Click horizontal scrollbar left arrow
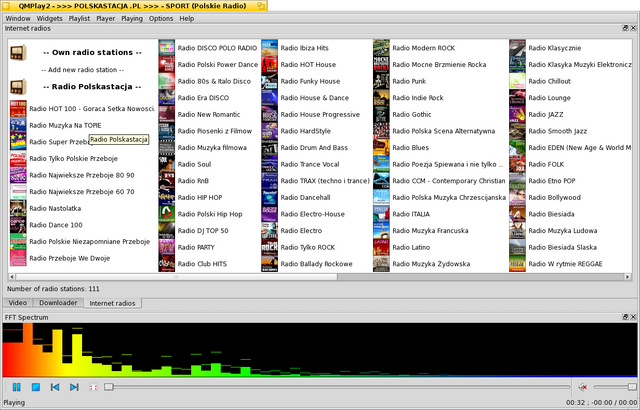Screen dimensions: 640x410 tap(12, 277)
